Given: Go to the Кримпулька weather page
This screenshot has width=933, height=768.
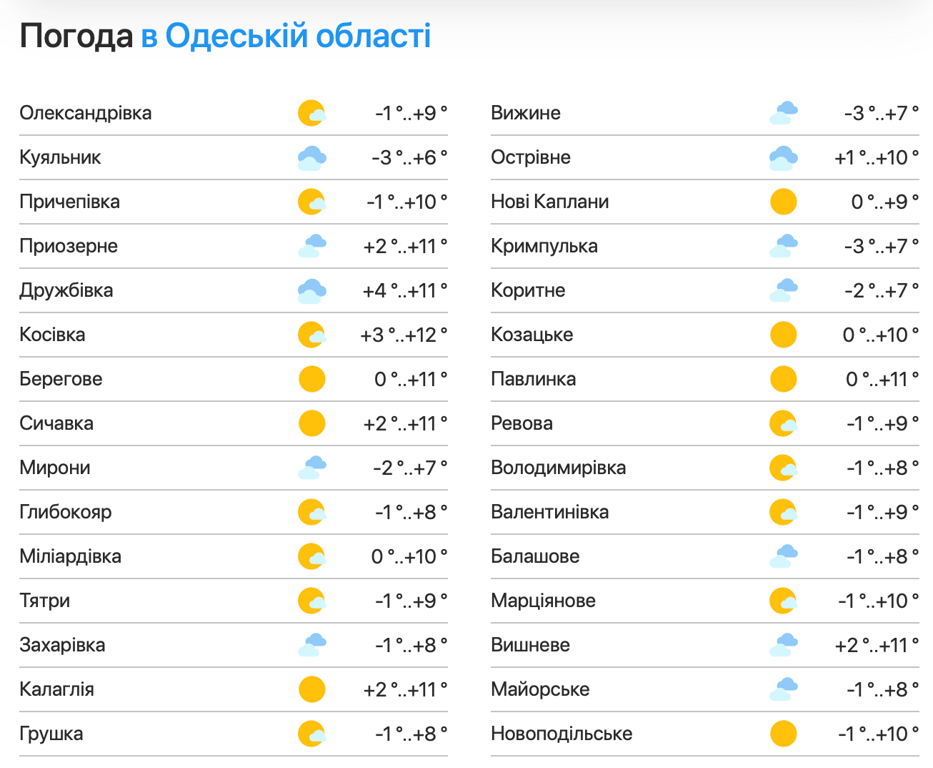Looking at the screenshot, I should (x=544, y=246).
